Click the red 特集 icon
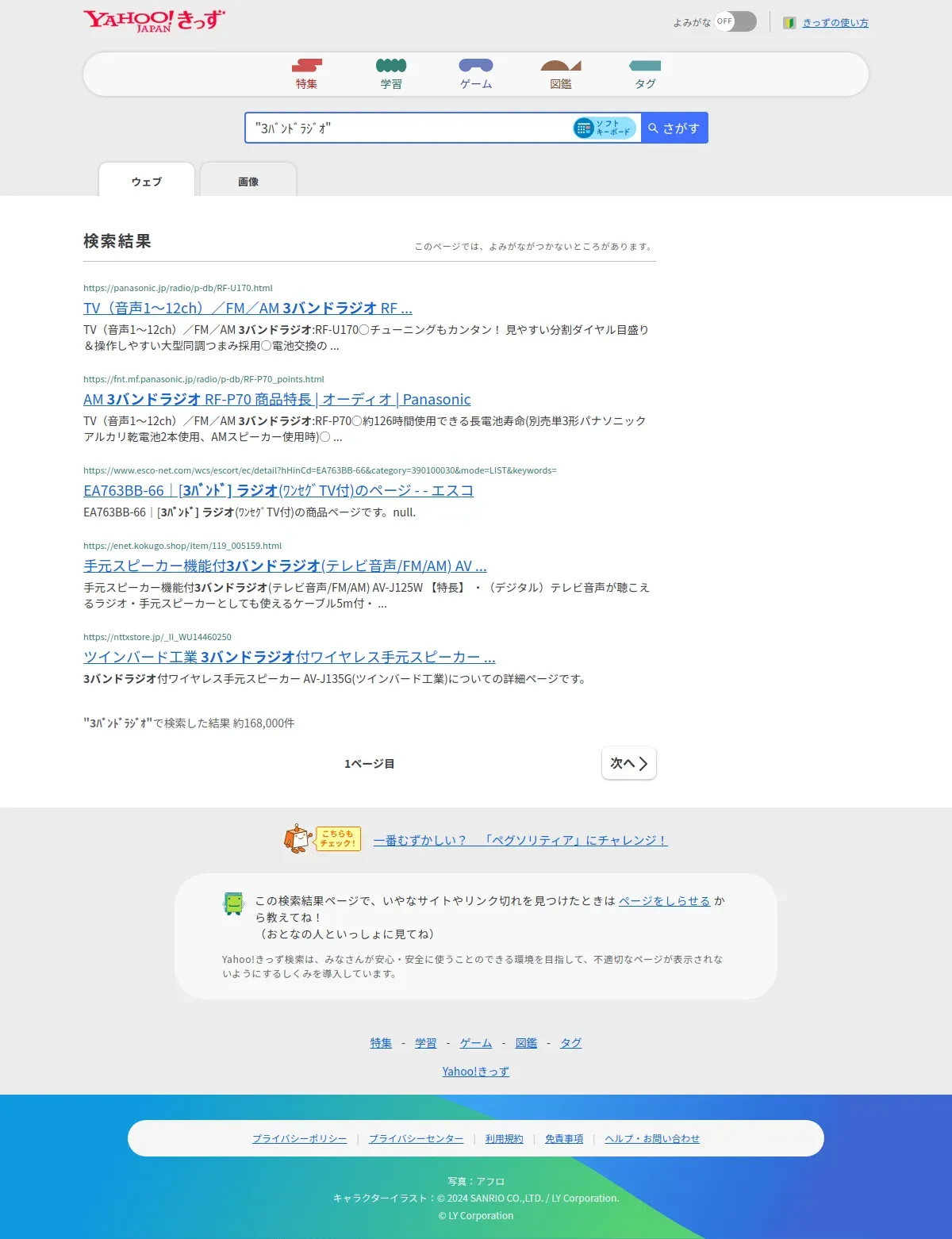 click(307, 65)
